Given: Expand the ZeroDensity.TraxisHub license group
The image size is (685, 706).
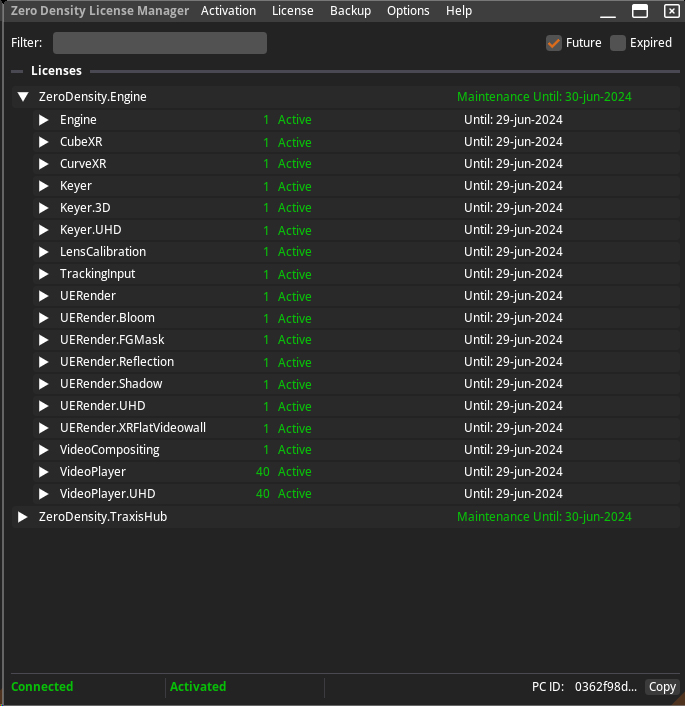Looking at the screenshot, I should [23, 517].
